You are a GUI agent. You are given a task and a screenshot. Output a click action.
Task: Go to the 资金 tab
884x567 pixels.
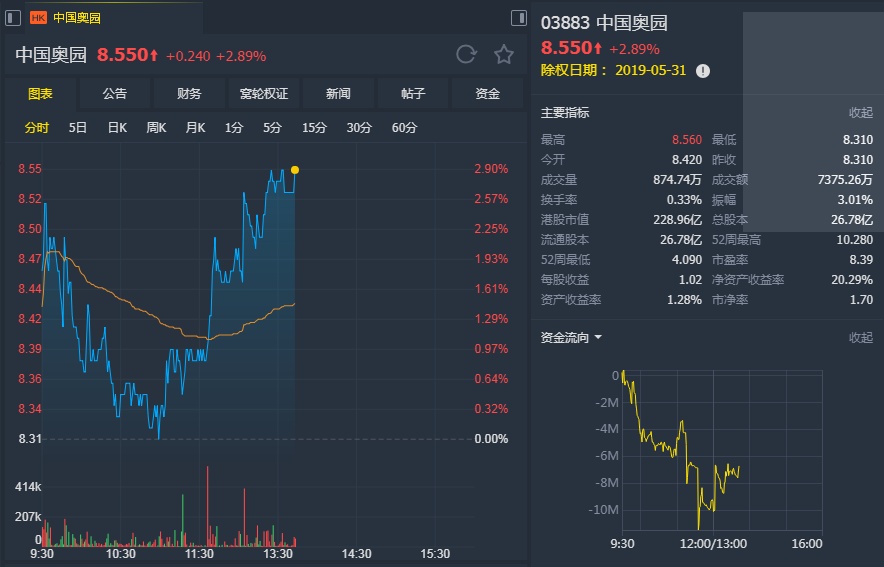[x=487, y=94]
